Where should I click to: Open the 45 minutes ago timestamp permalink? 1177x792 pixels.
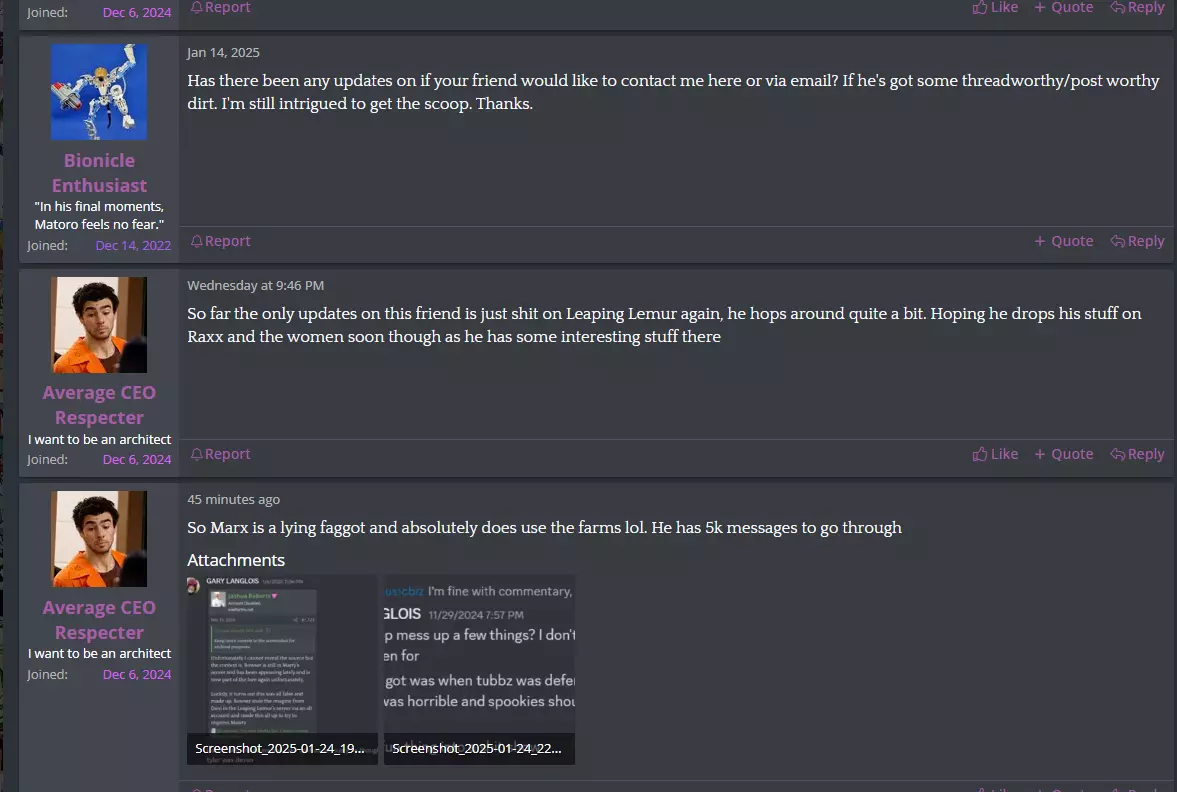click(233, 499)
